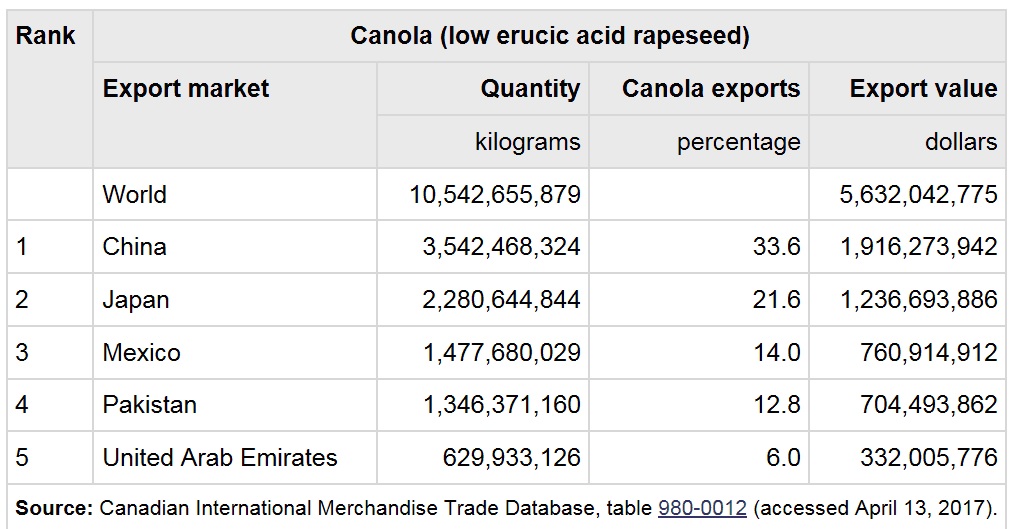The image size is (1010, 529).
Task: Click the Pakistan market cell
Action: coord(149,404)
